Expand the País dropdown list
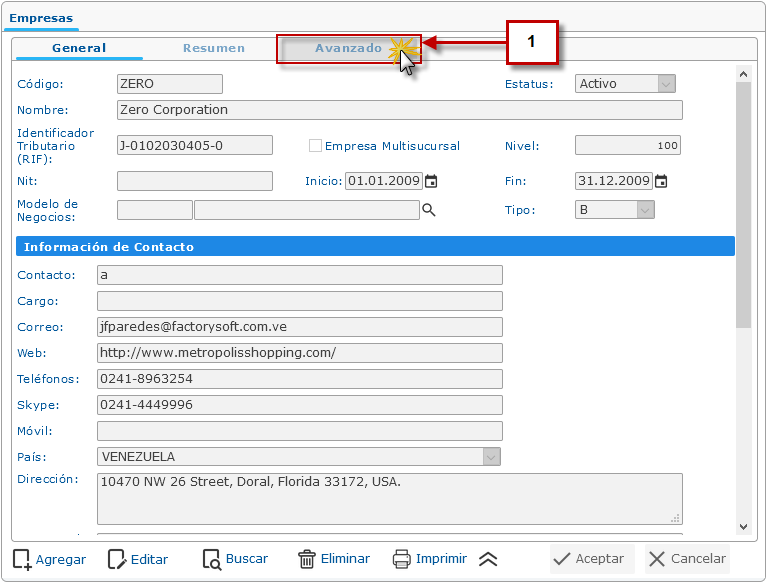The image size is (767, 583). click(x=491, y=457)
